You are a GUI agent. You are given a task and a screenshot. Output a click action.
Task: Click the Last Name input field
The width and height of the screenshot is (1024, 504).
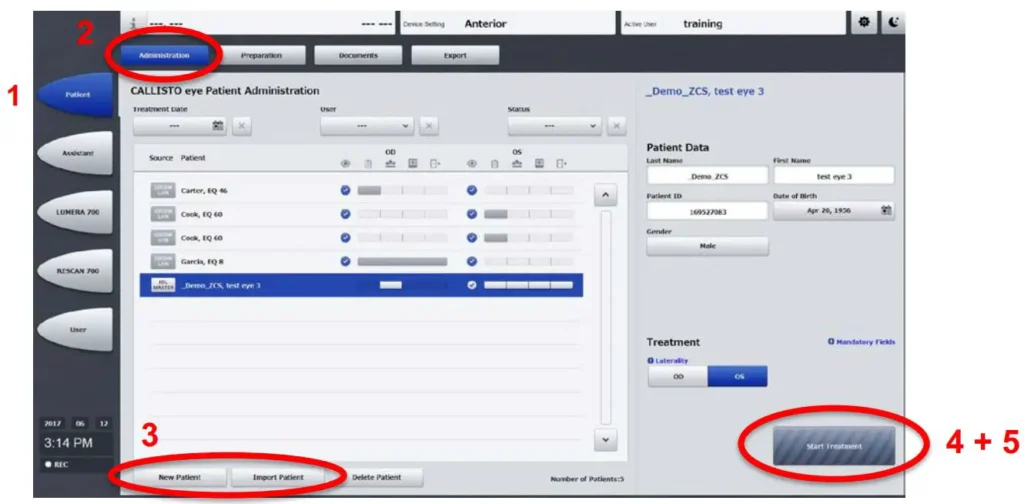[x=708, y=176]
